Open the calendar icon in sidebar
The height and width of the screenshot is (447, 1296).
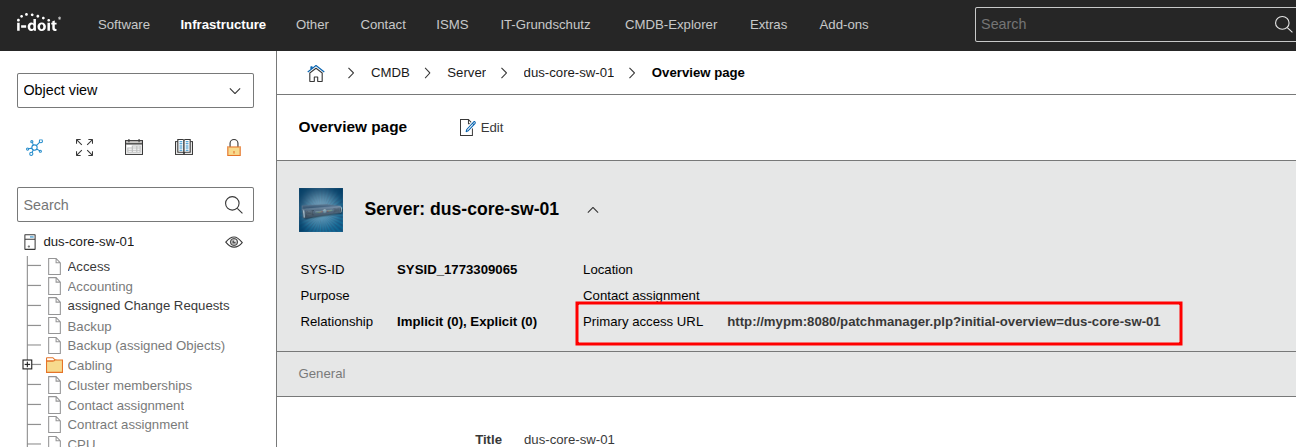point(134,148)
